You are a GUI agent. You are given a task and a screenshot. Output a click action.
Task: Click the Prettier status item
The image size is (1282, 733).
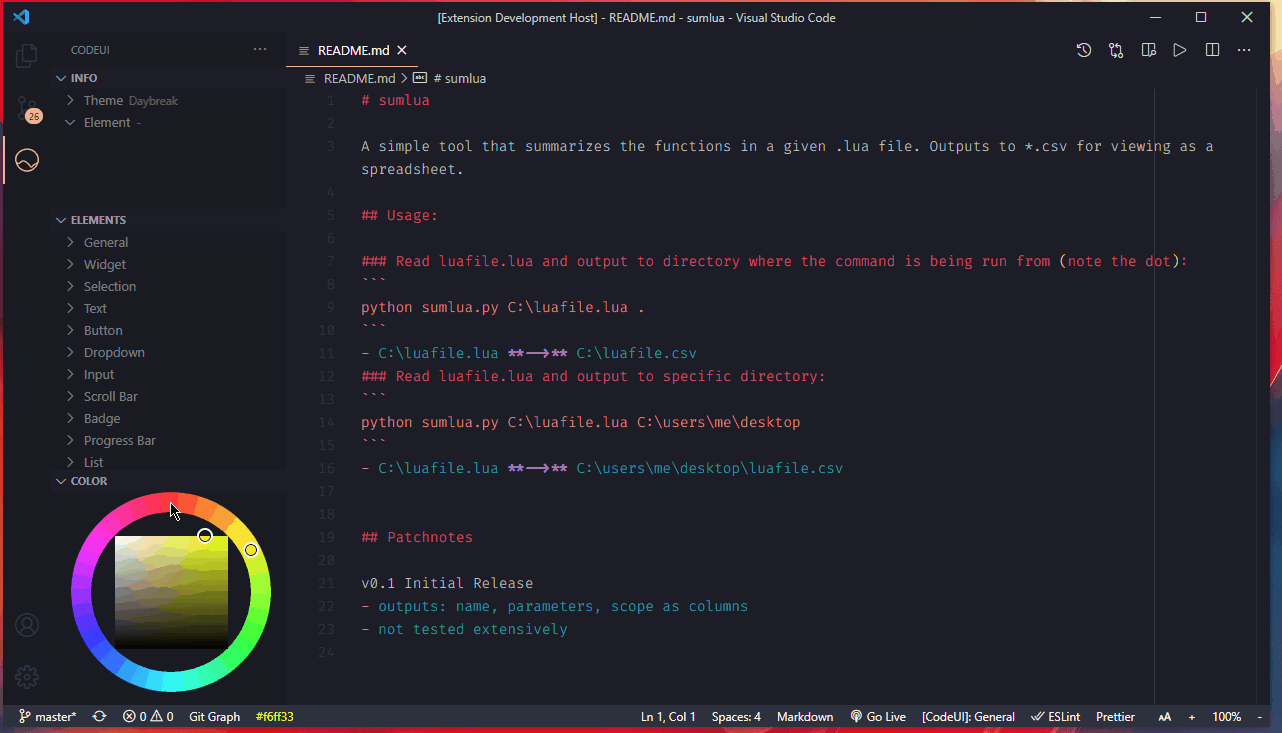tap(1115, 717)
